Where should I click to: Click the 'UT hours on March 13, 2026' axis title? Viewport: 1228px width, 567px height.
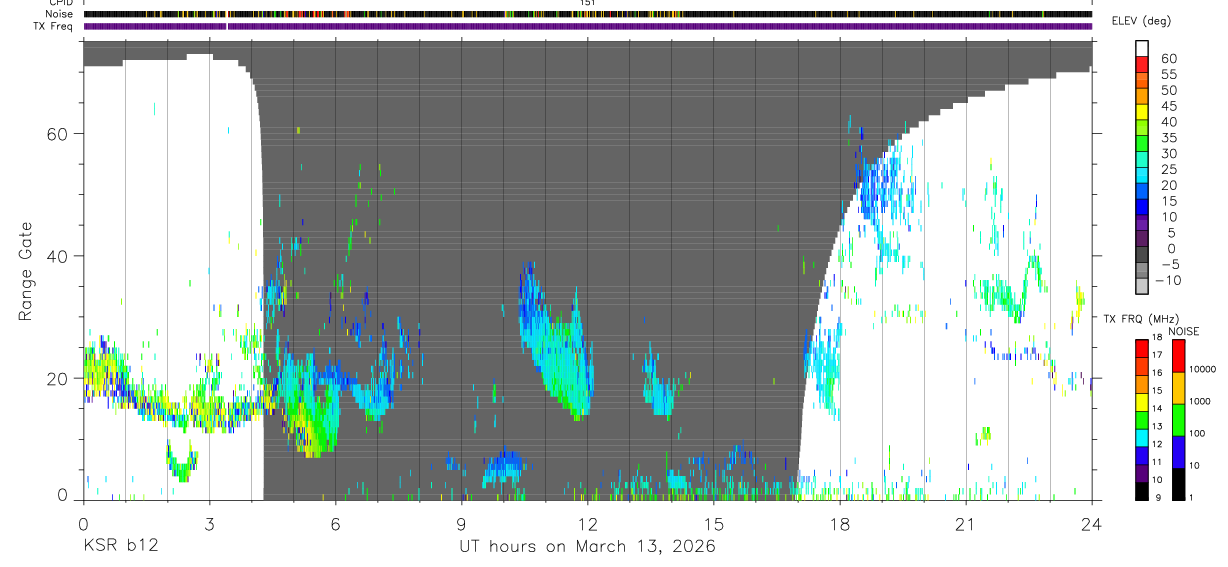coord(587,546)
